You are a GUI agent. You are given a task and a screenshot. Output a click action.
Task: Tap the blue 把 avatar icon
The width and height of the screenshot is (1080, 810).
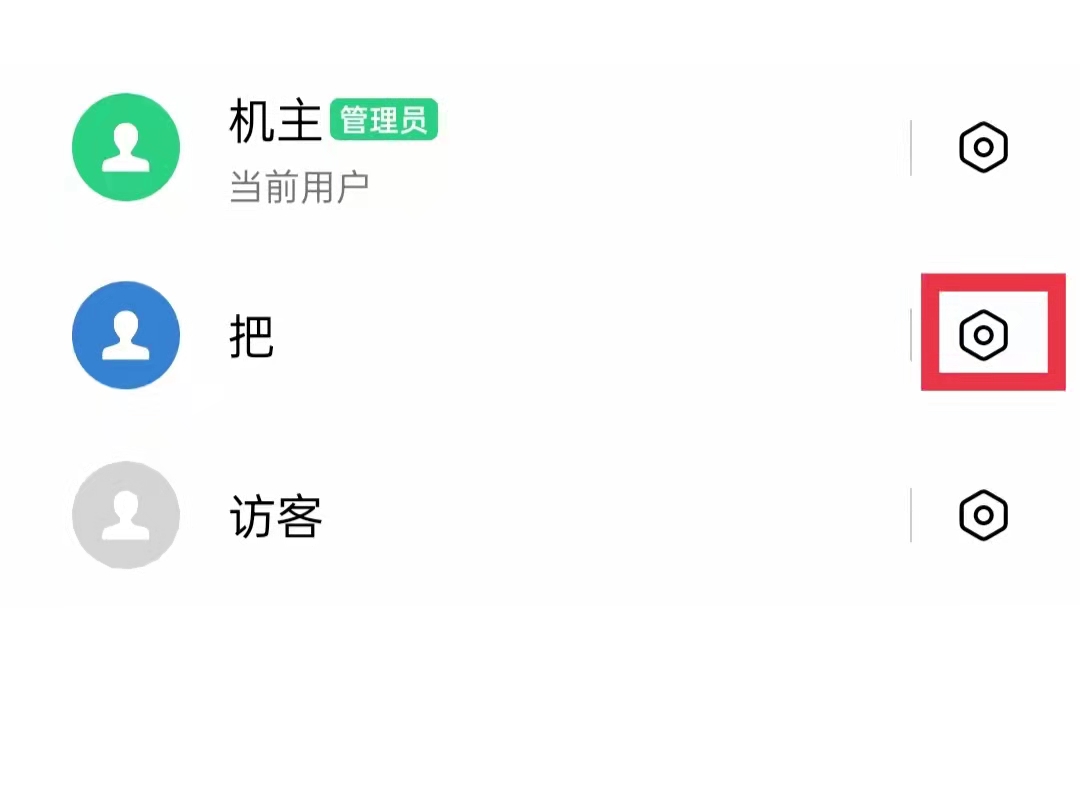(126, 335)
